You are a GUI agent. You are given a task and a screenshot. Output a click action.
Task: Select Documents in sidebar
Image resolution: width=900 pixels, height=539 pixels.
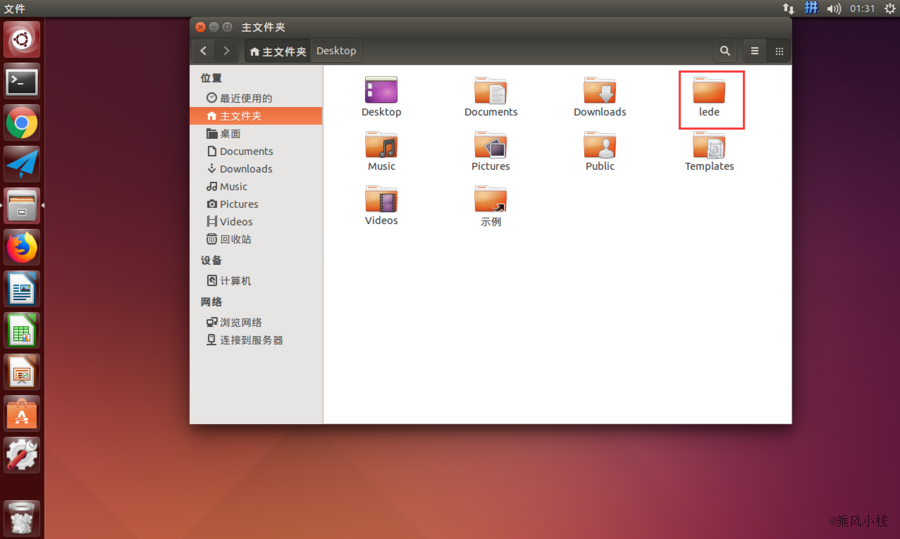pyautogui.click(x=256, y=152)
